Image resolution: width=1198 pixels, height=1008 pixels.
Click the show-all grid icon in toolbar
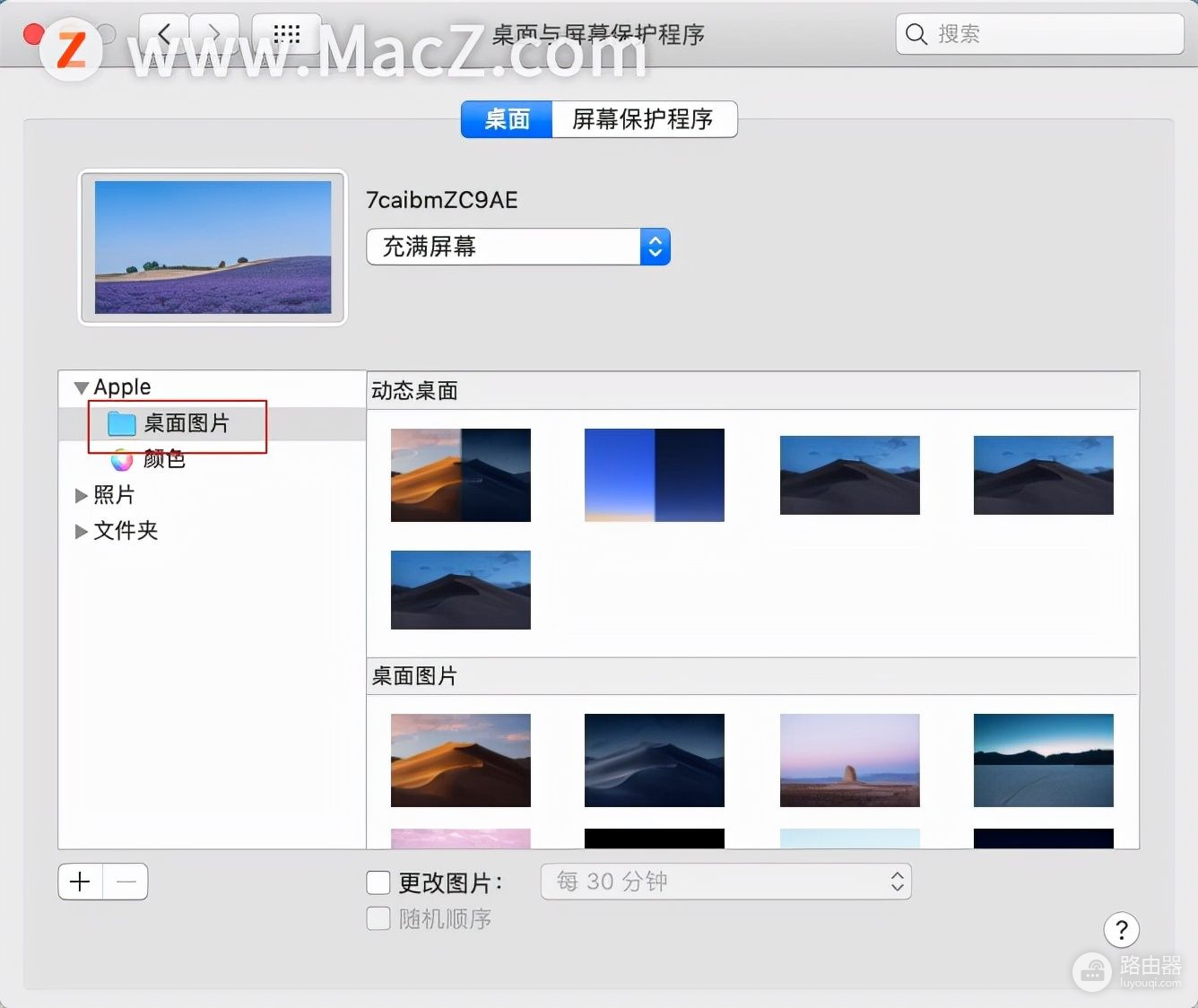(286, 34)
